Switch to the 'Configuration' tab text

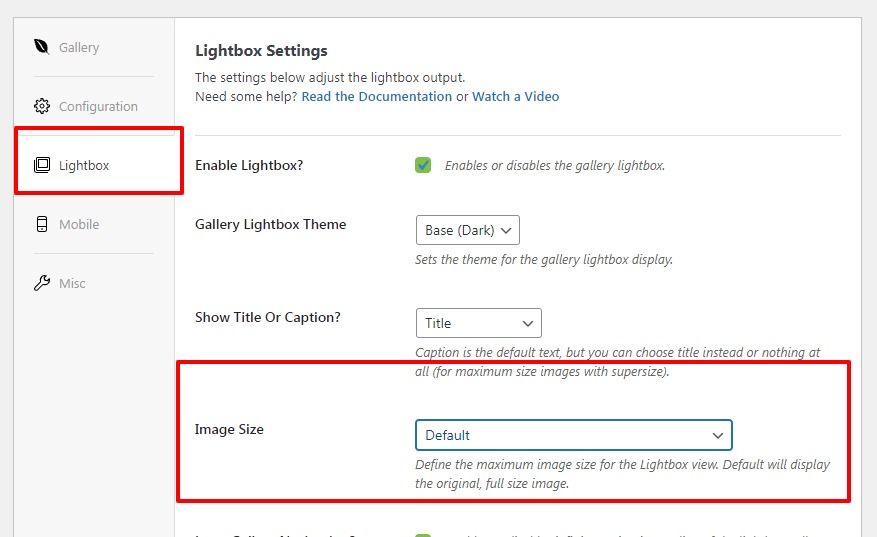[98, 106]
